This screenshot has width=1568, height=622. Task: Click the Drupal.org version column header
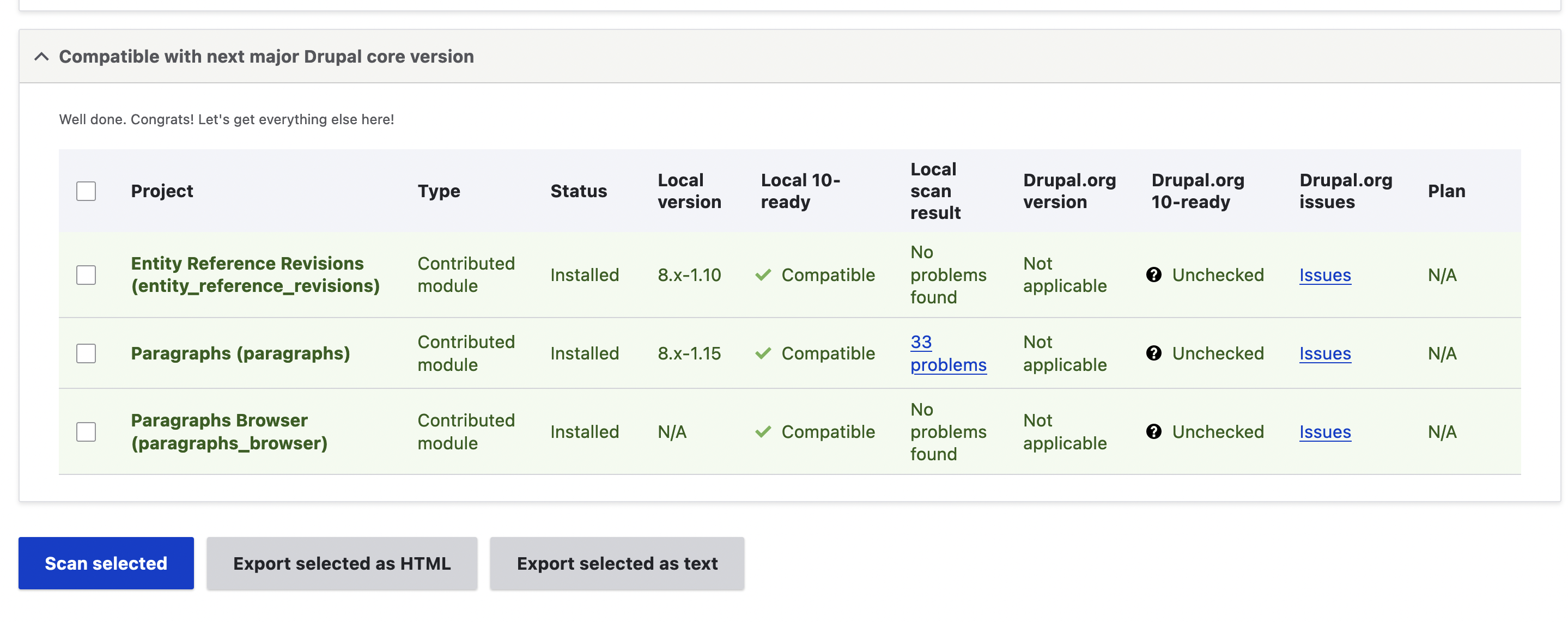click(1069, 191)
